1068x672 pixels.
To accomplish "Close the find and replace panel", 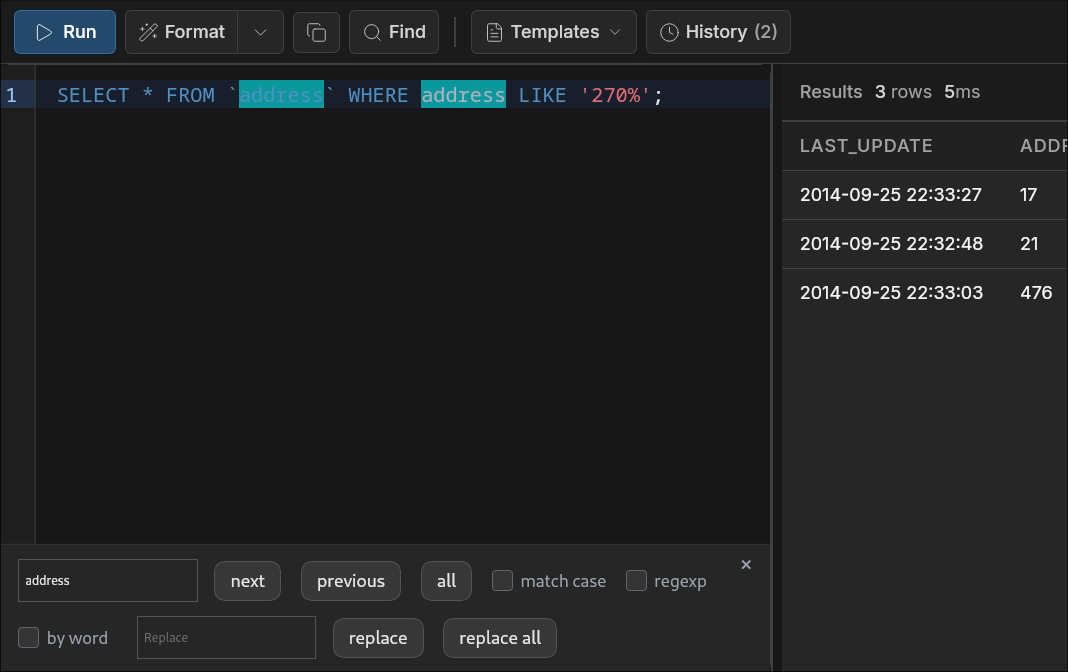I will (746, 564).
